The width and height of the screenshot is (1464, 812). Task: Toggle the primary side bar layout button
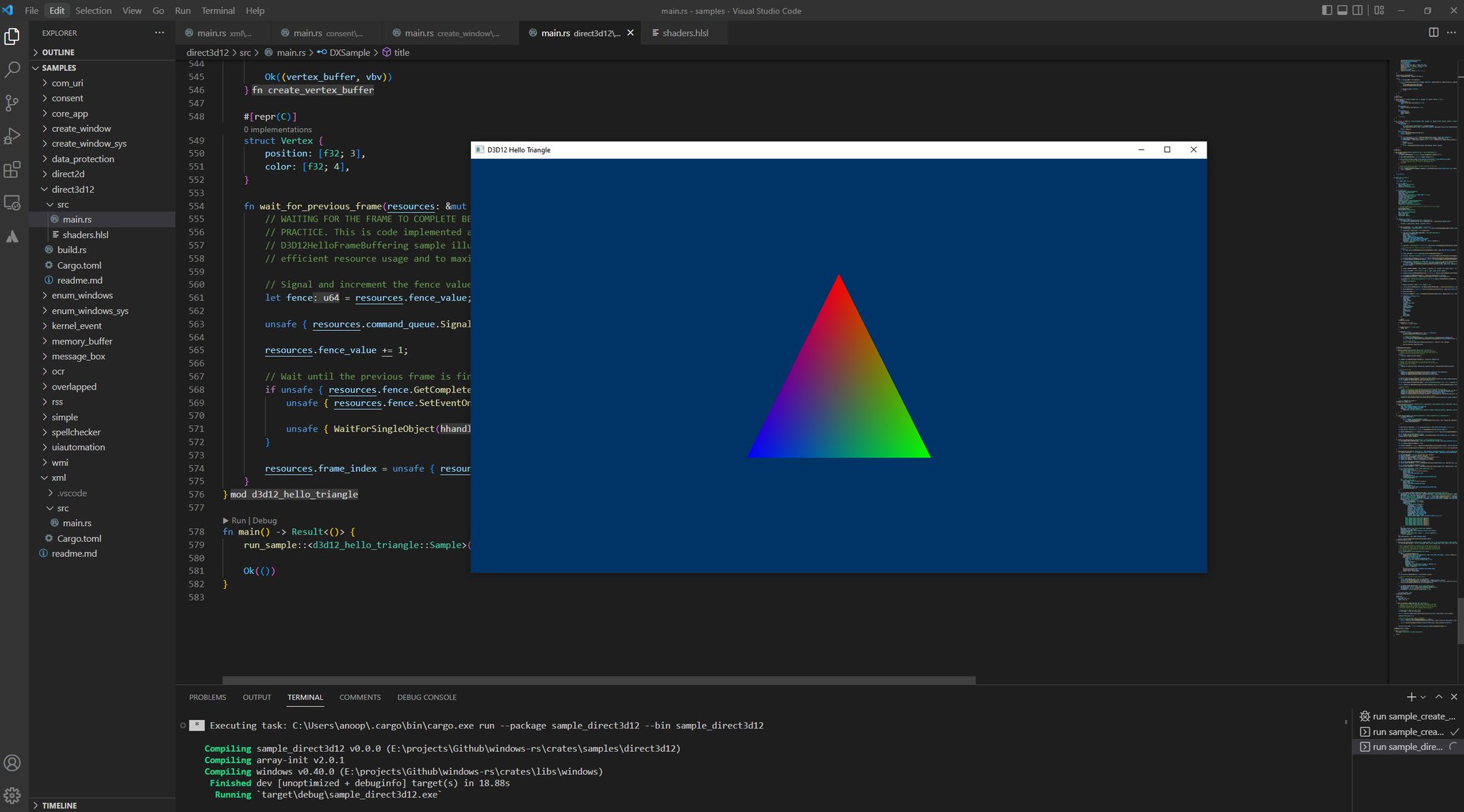[x=1327, y=10]
